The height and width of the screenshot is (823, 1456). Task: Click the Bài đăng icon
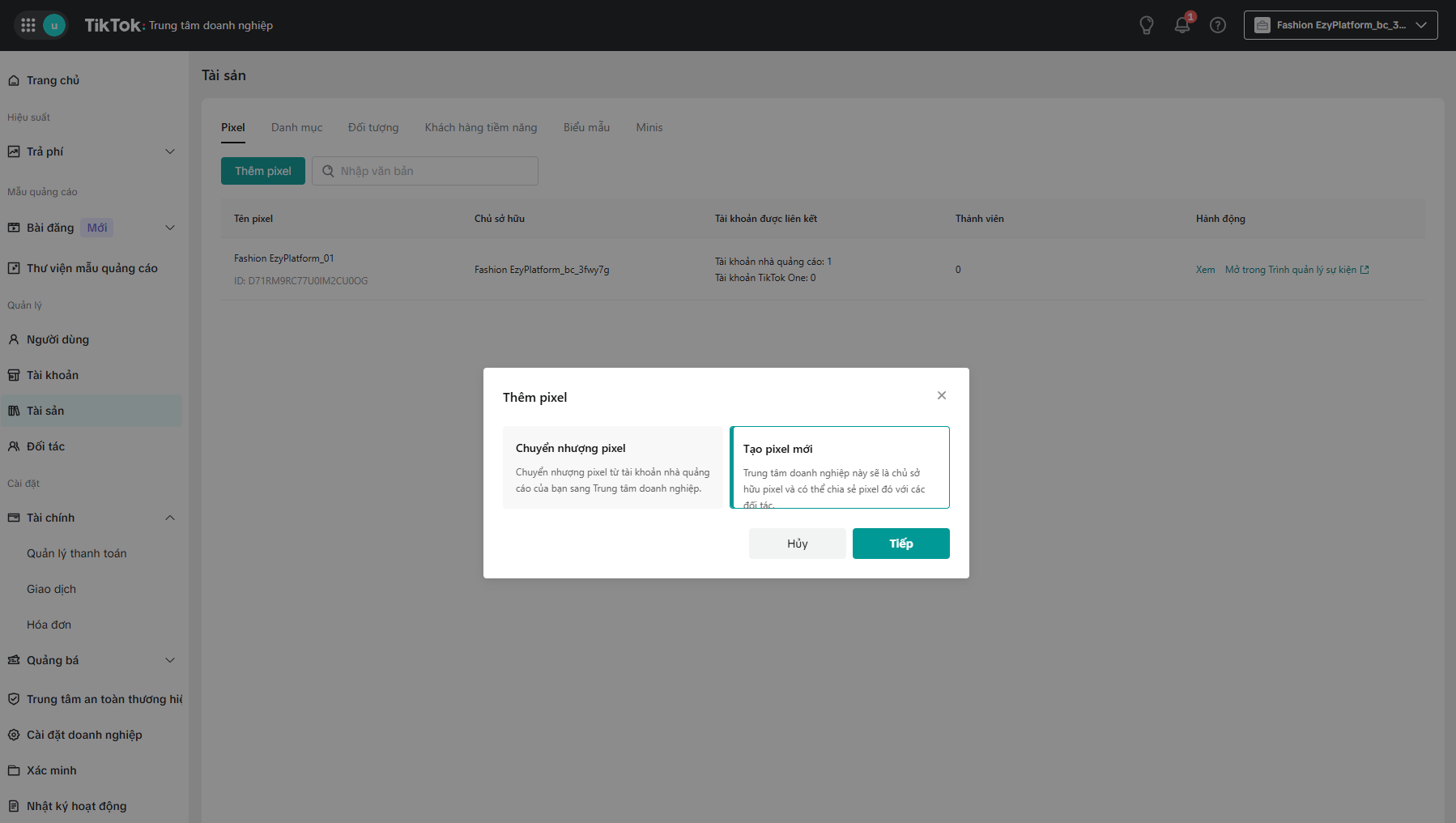(x=14, y=228)
